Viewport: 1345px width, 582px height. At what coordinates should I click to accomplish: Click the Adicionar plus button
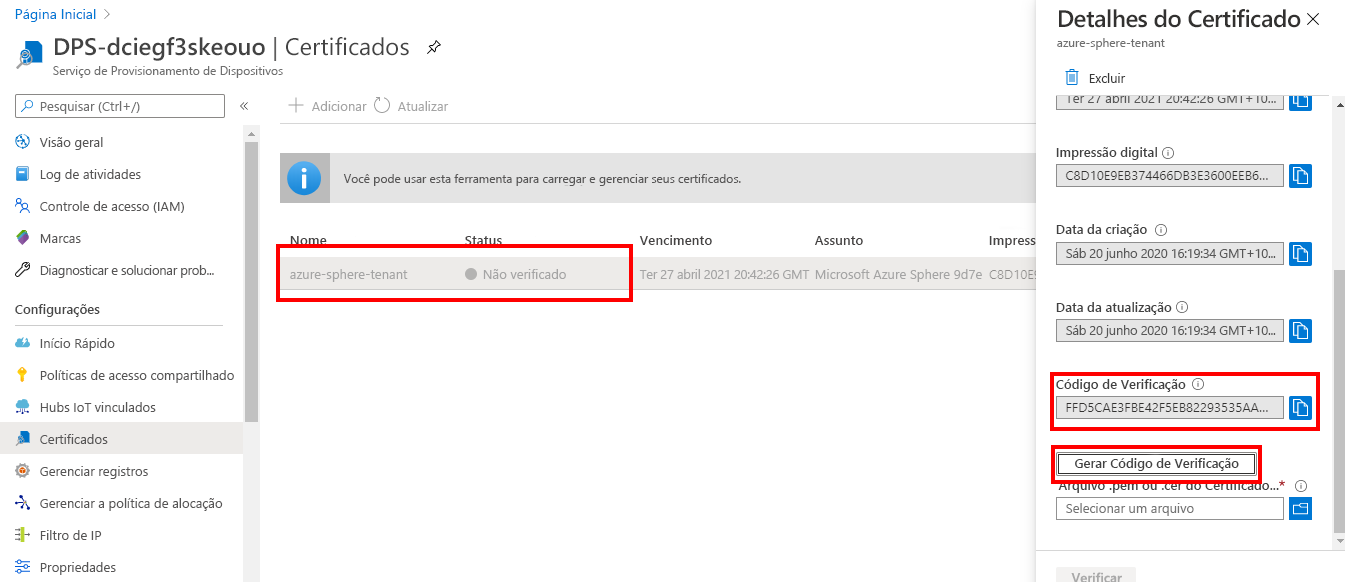click(327, 106)
